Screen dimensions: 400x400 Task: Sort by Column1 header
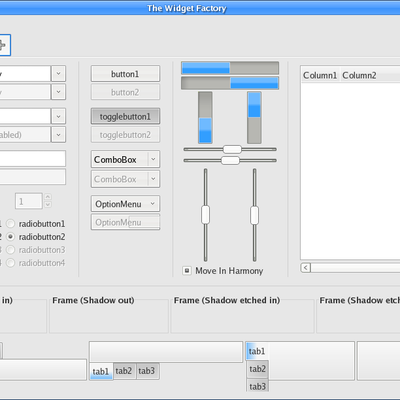pyautogui.click(x=320, y=75)
